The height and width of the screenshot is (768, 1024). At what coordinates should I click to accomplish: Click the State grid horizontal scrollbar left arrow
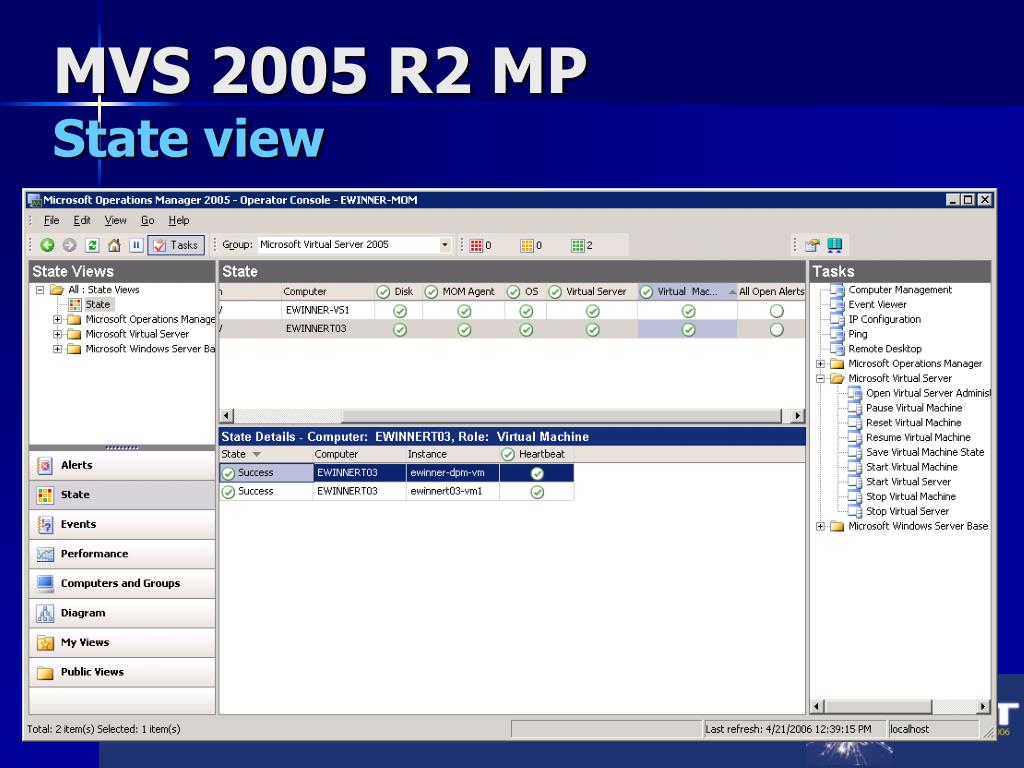tap(227, 415)
